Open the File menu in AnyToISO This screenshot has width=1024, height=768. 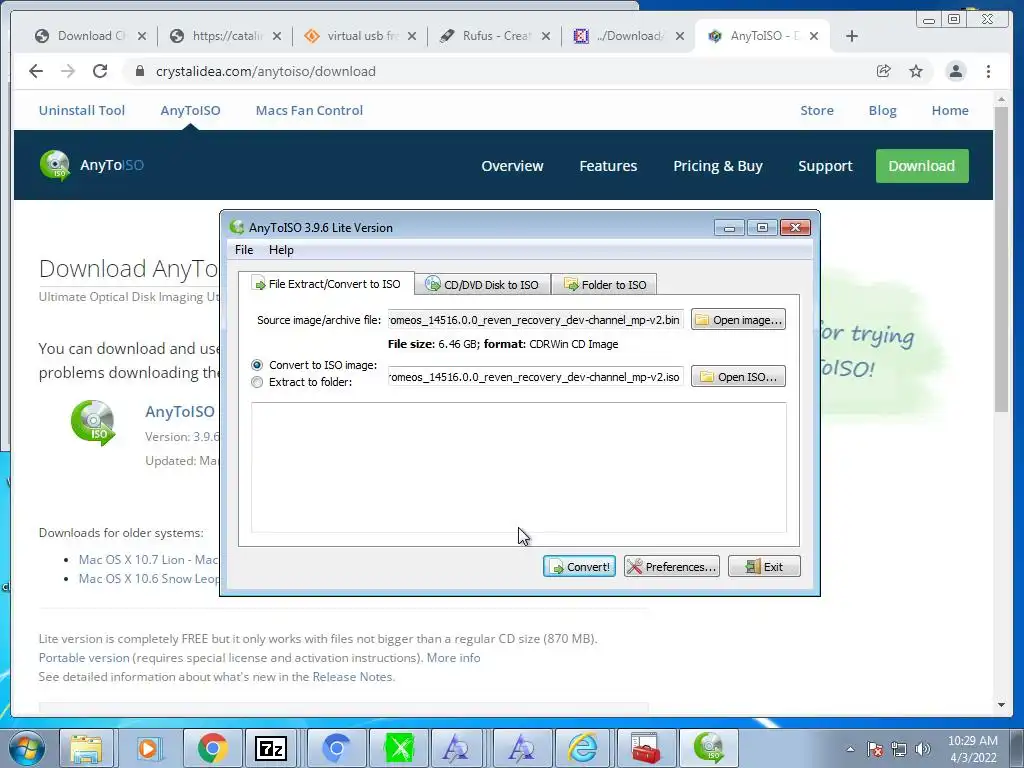244,250
